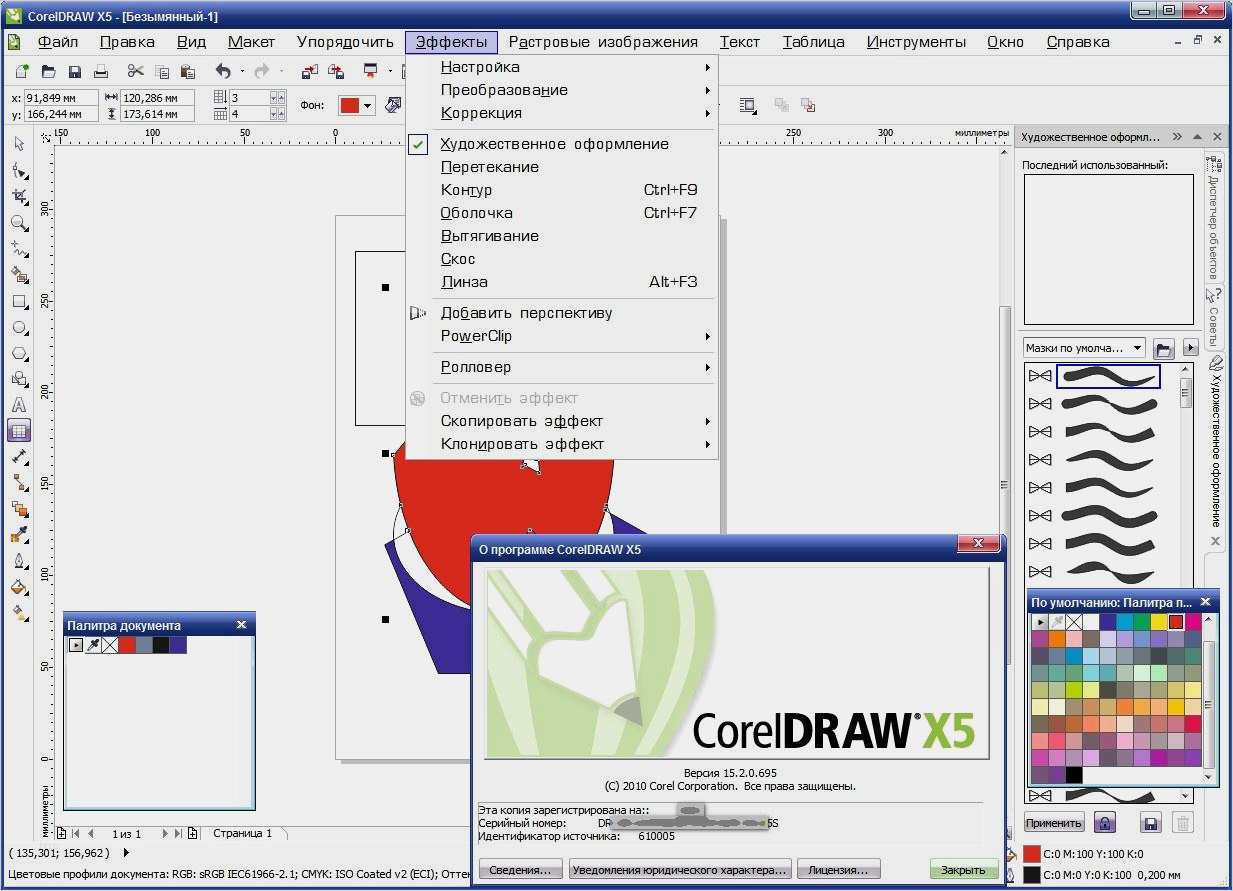This screenshot has width=1233, height=891.
Task: Pick the black swatch in the default palette
Action: (x=1074, y=775)
